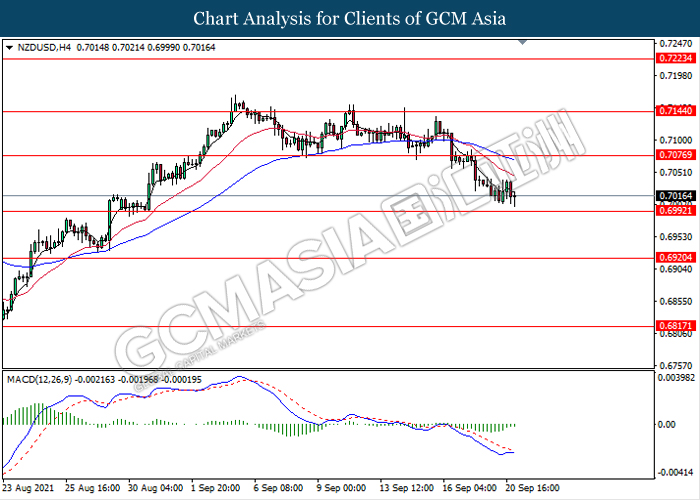Screen dimensions: 700x500
Task: Click the 30 Aug 04:00 time label
Action: (155, 488)
